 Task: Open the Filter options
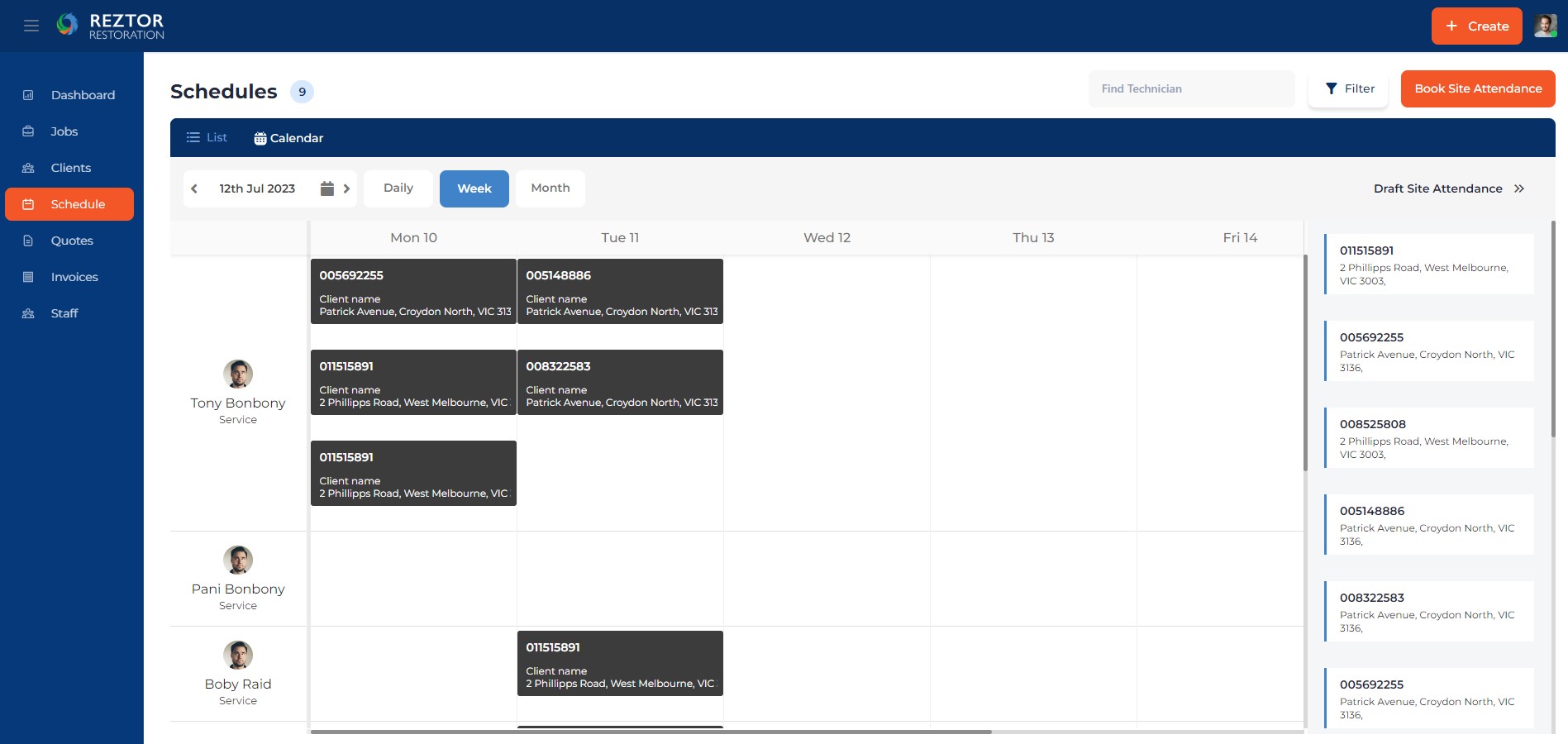pyautogui.click(x=1348, y=88)
